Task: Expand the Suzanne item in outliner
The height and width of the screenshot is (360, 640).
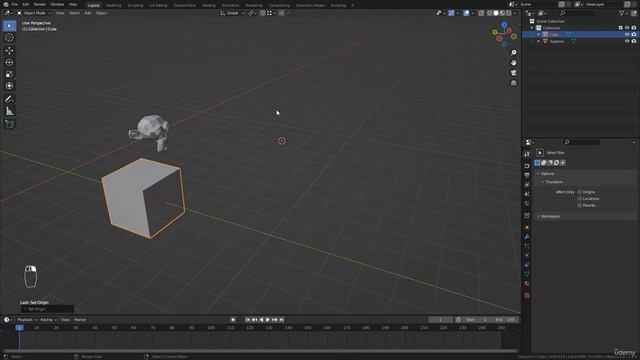Action: pyautogui.click(x=539, y=41)
